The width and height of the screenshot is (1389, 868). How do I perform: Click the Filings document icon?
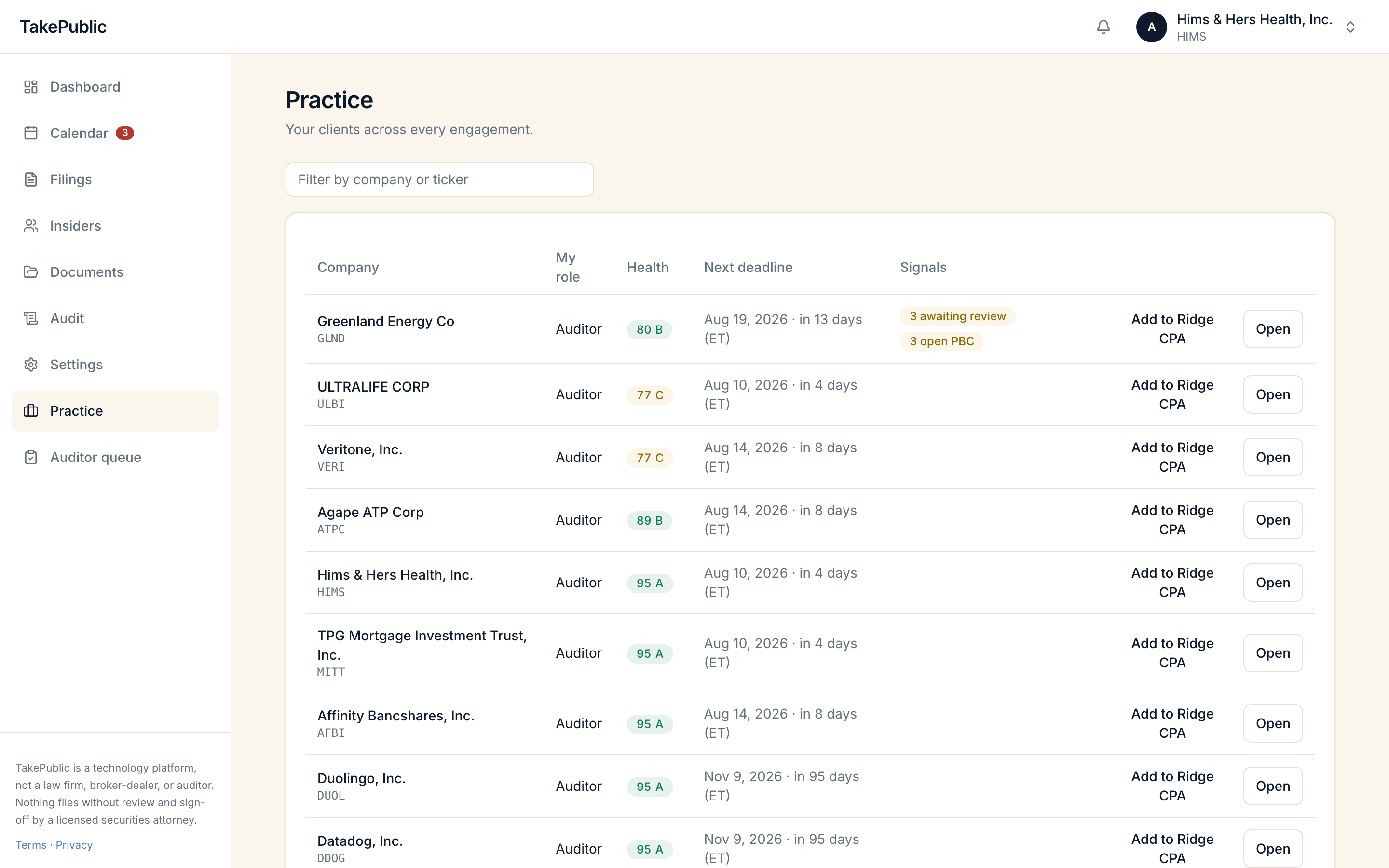coord(31,179)
